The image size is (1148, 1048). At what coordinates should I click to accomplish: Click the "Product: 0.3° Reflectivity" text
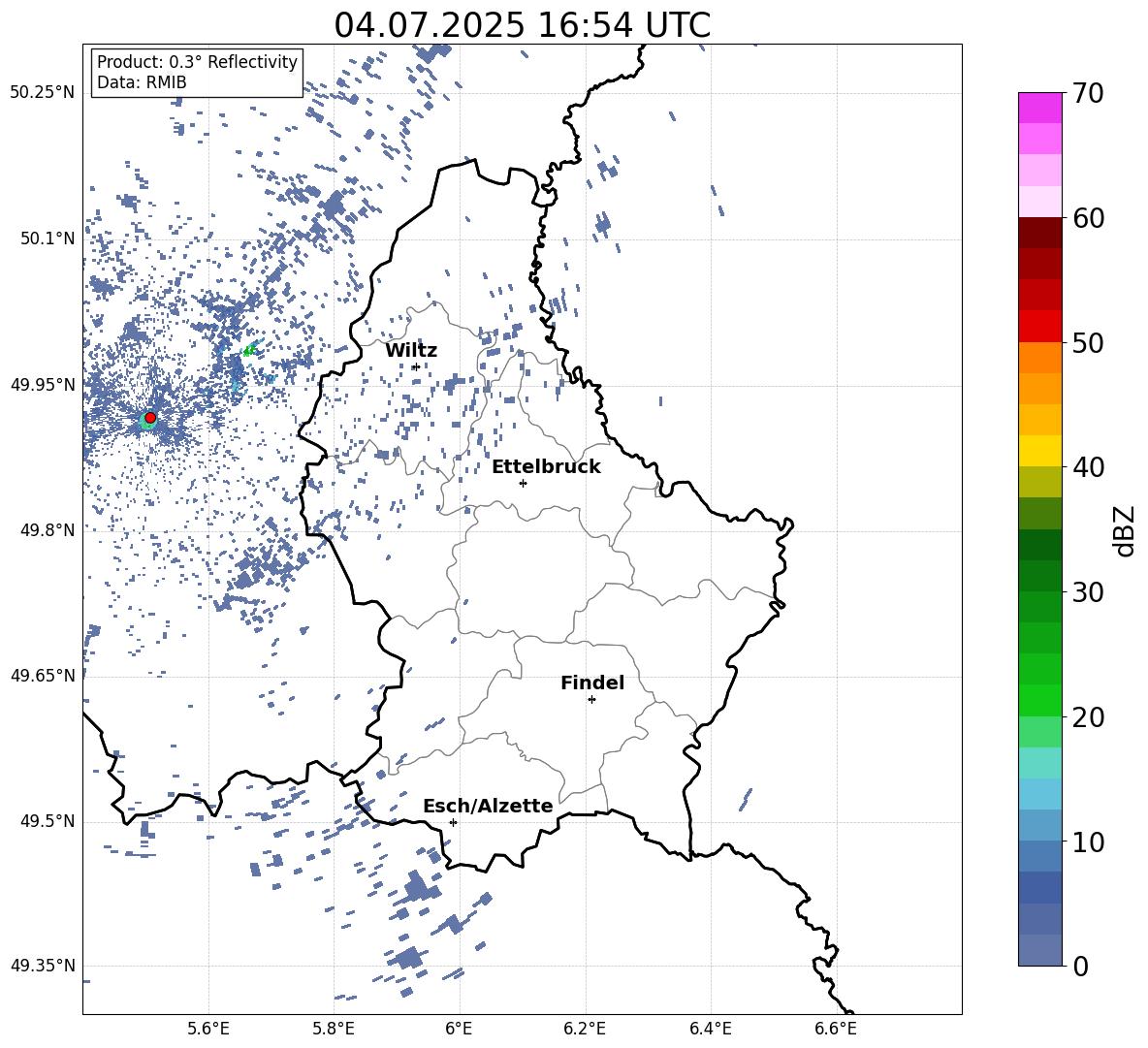(x=197, y=62)
